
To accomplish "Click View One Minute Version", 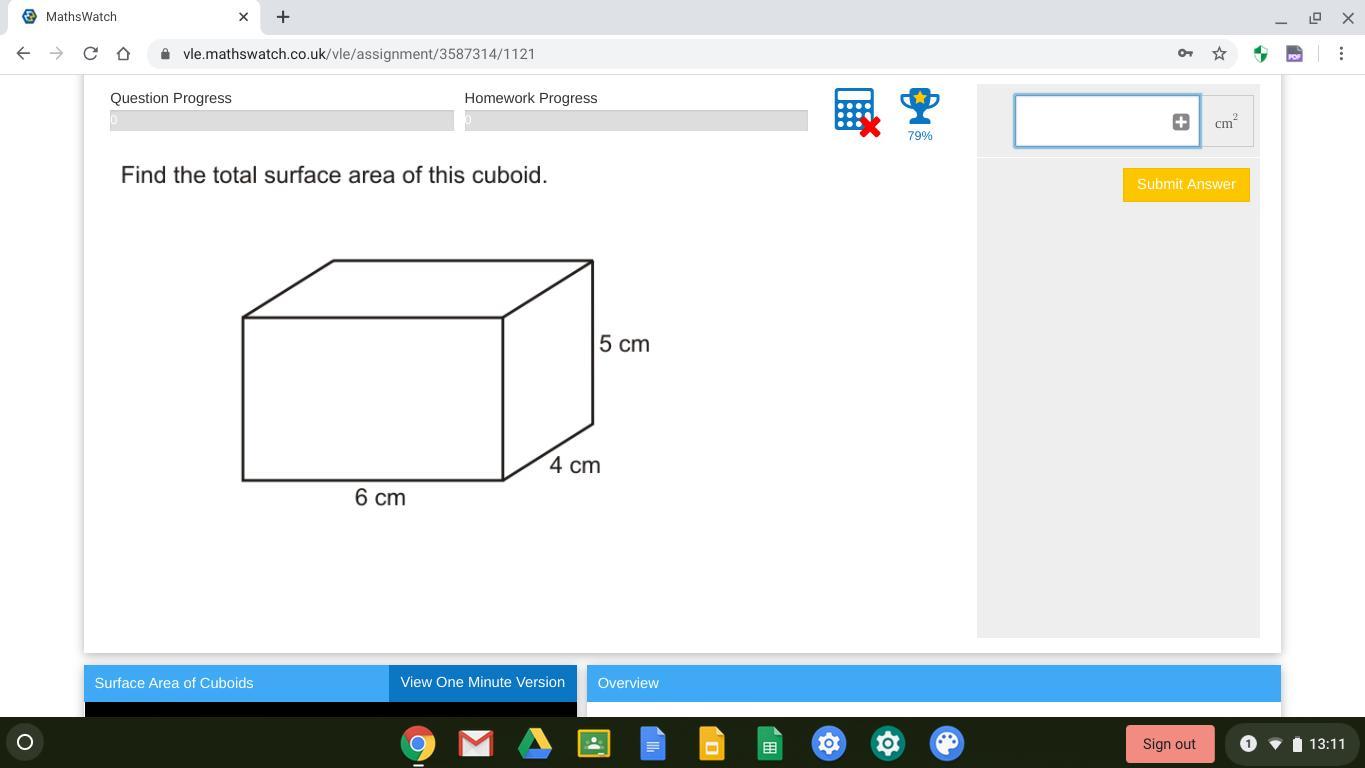I will 483,683.
